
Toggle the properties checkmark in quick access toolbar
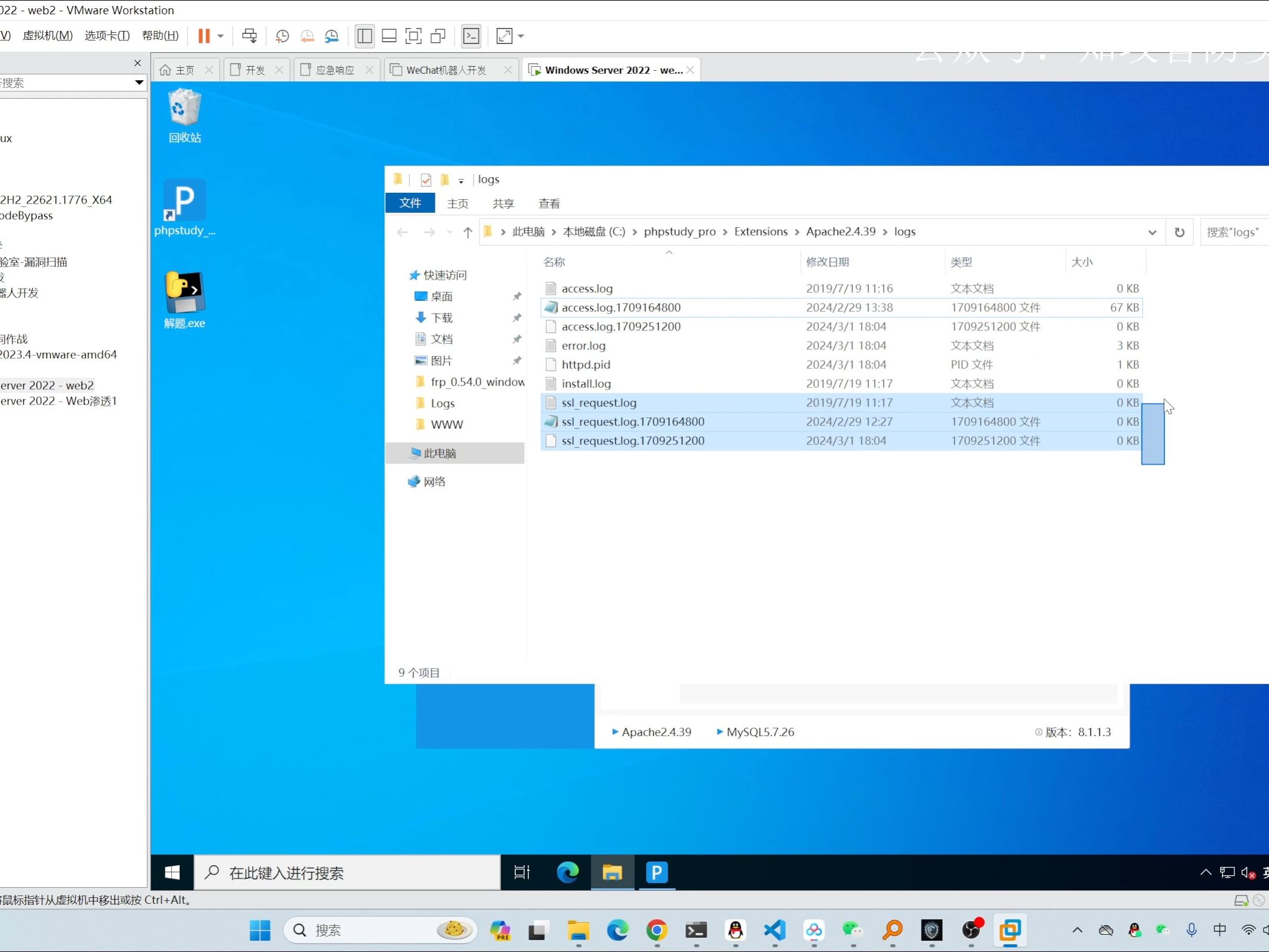[x=426, y=180]
